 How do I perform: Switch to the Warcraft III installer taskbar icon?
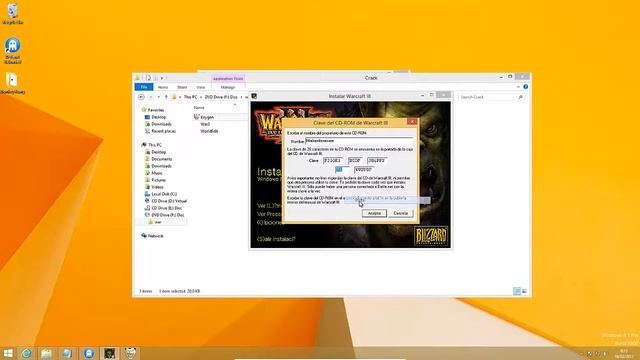[x=109, y=353]
